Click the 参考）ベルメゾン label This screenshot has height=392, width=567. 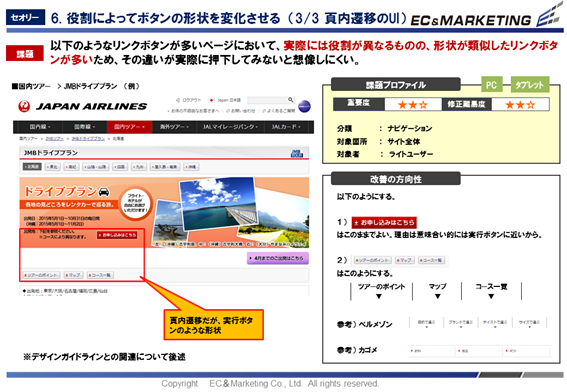365,324
